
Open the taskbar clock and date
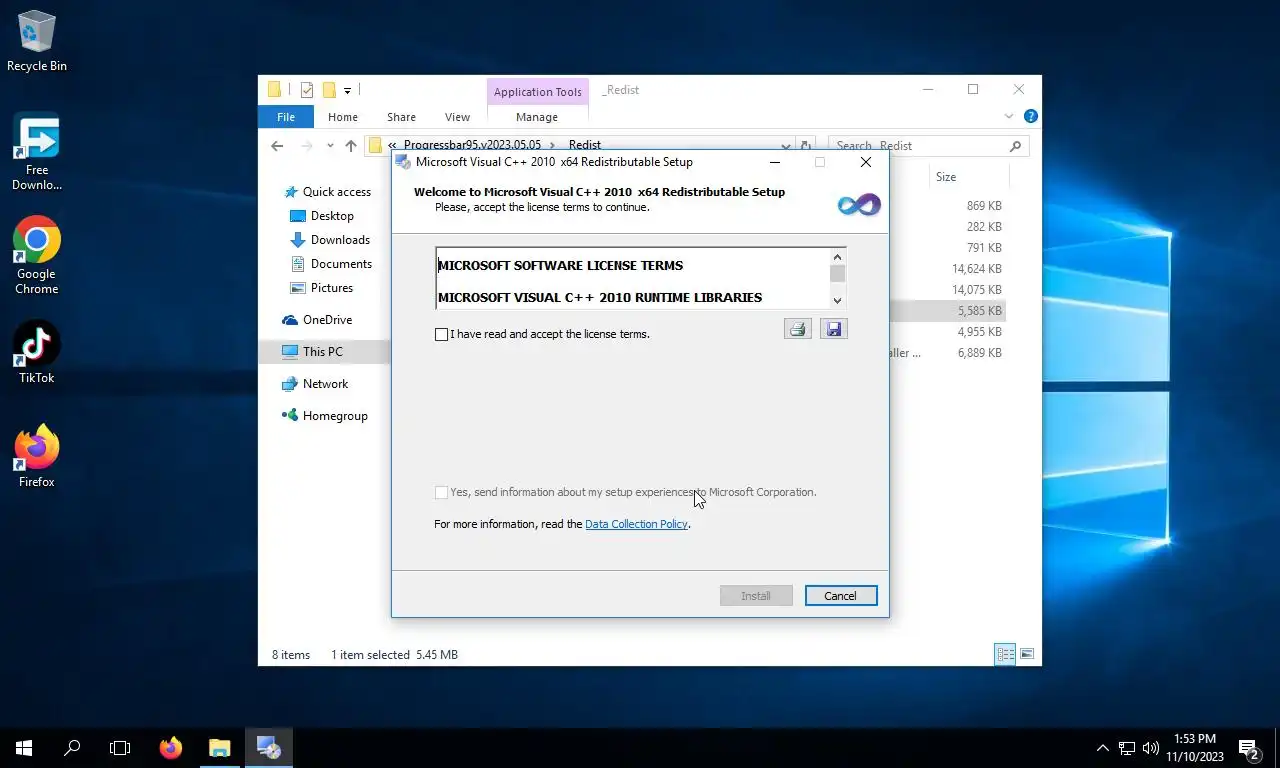pyautogui.click(x=1195, y=748)
